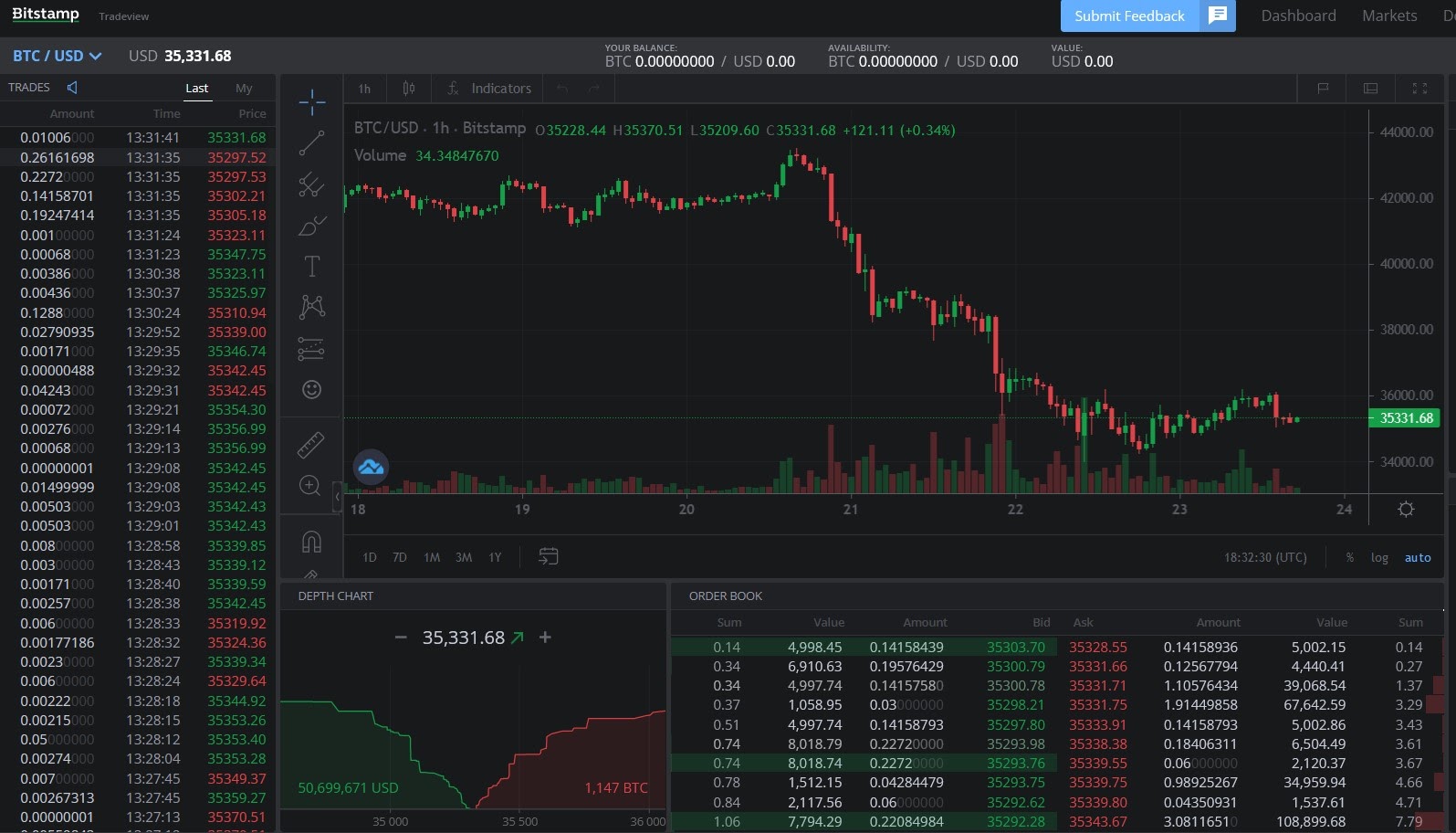Toggle log scale on the chart
The height and width of the screenshot is (833, 1456).
[x=1378, y=557]
